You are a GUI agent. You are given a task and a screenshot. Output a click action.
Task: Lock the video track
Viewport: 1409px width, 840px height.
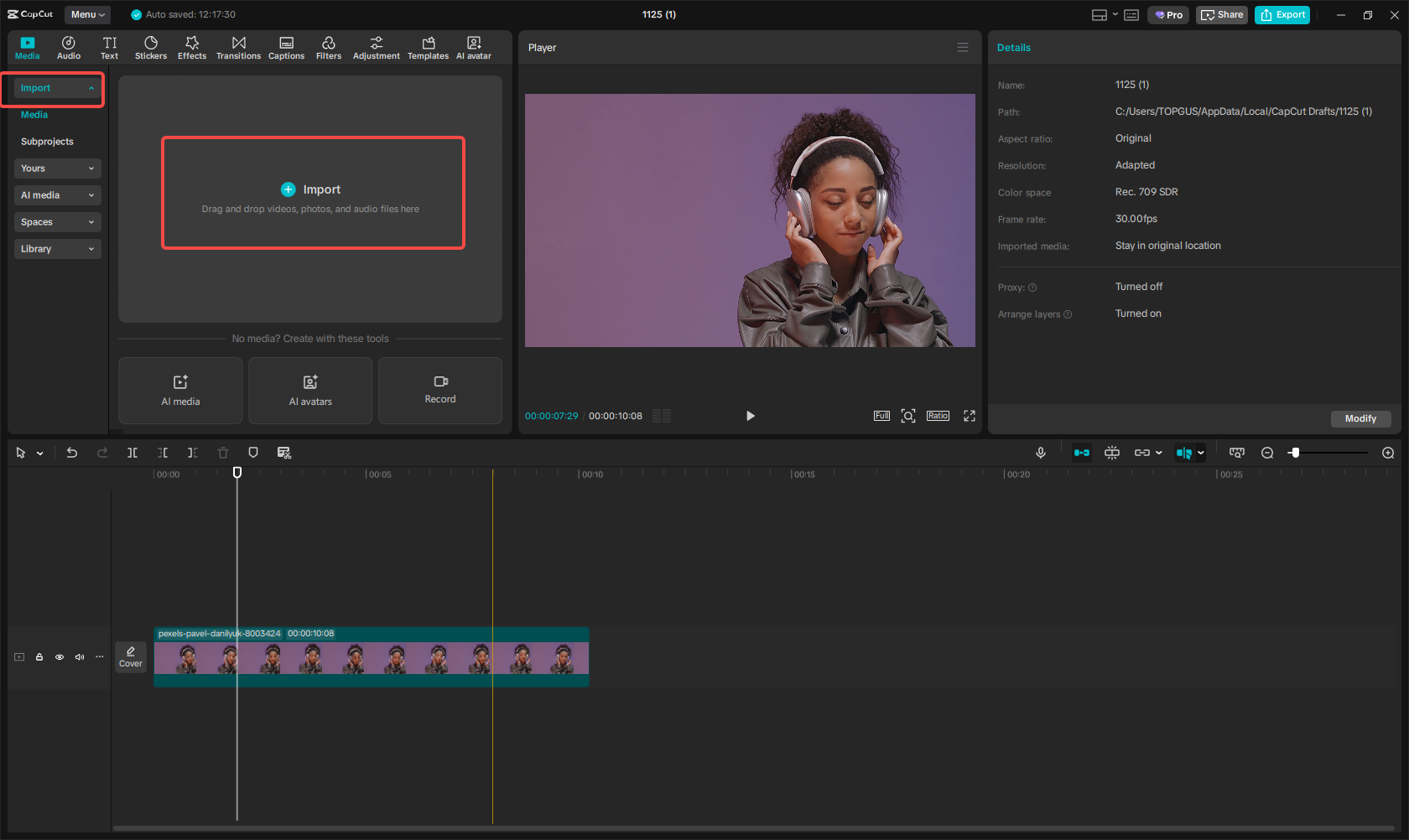39,657
